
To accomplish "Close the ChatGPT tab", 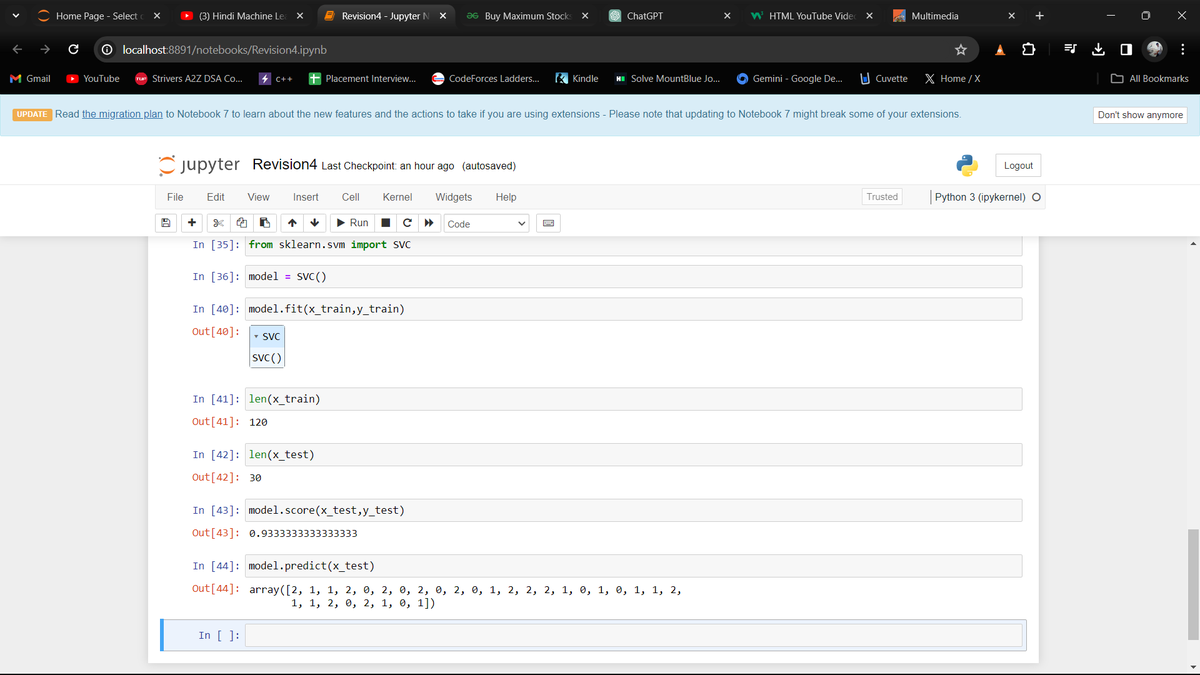I will pos(727,16).
